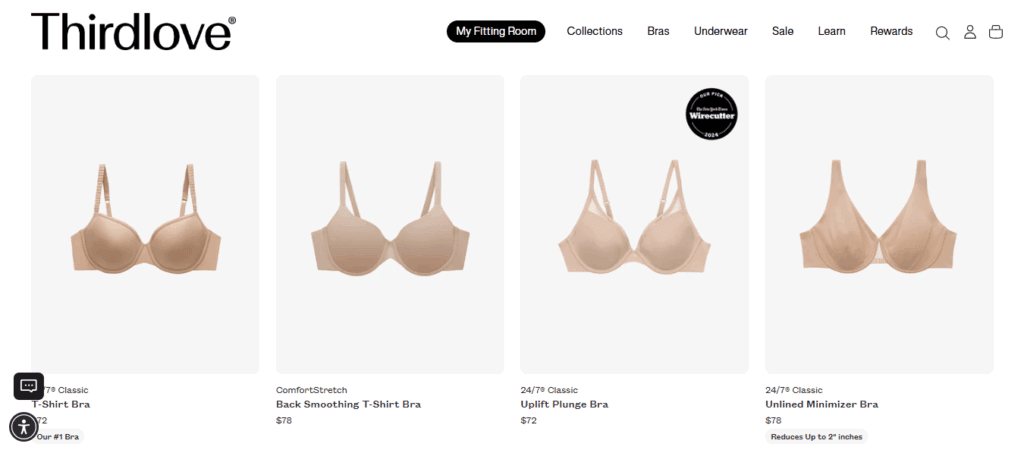1024x450 pixels.
Task: Go to the Rewards page
Action: [891, 31]
